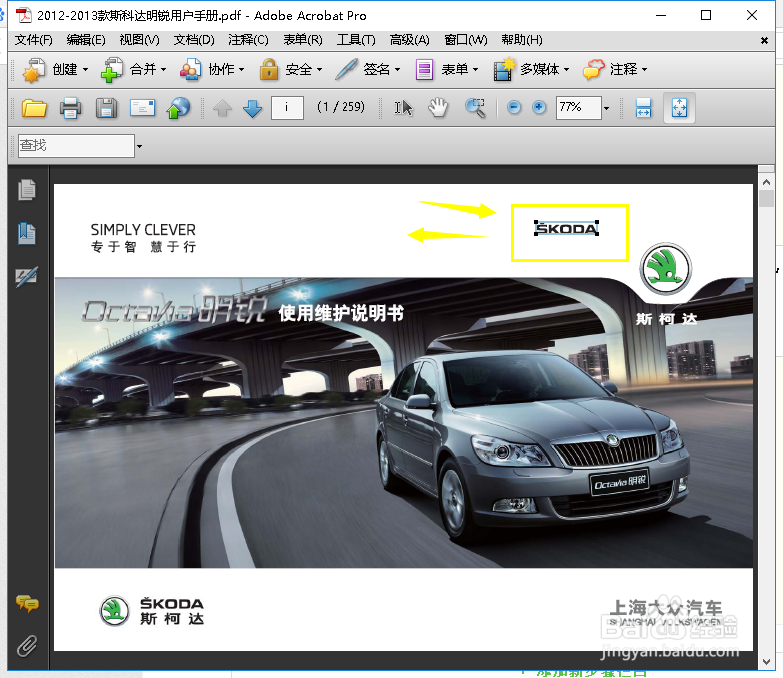Click the scrollbar down arrow
Viewport: 783px width, 678px height.
pyautogui.click(x=767, y=662)
